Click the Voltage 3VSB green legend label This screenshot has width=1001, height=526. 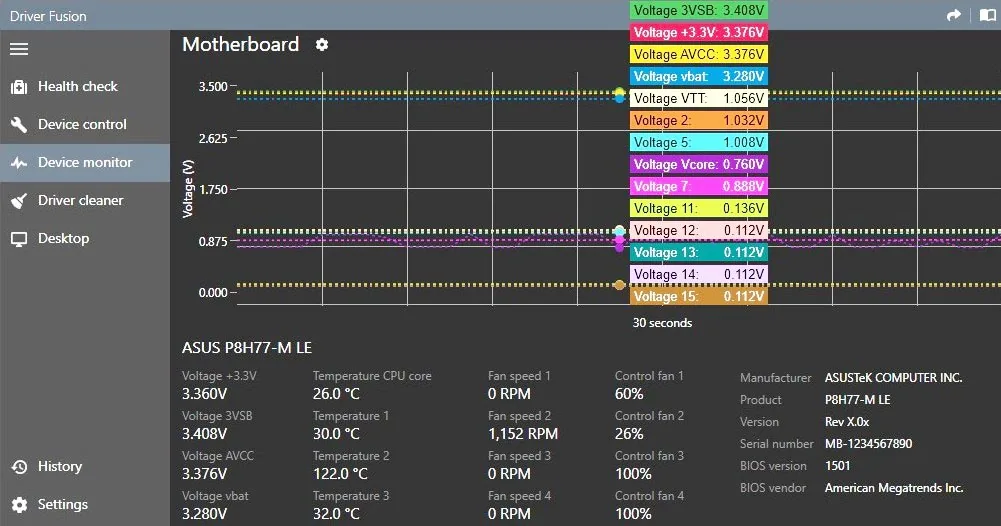(698, 10)
